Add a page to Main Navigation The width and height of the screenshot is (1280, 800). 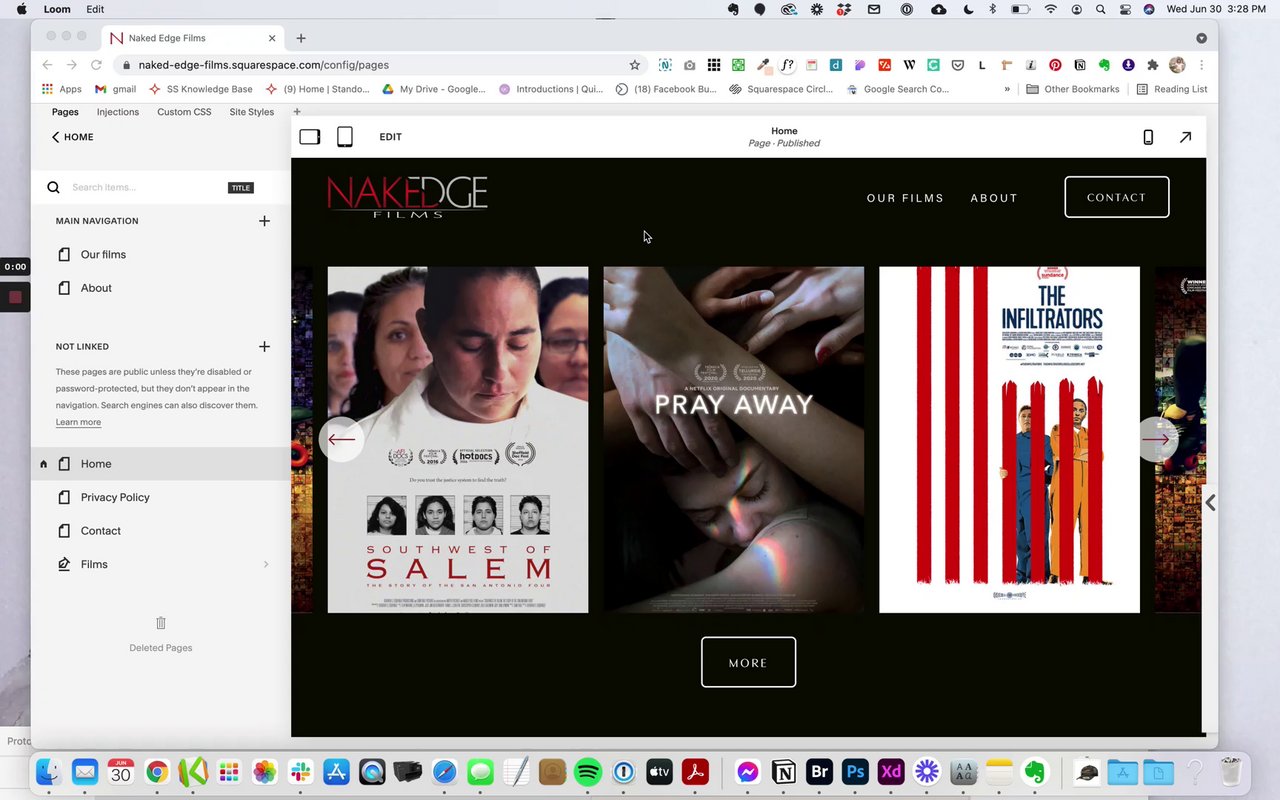point(264,221)
